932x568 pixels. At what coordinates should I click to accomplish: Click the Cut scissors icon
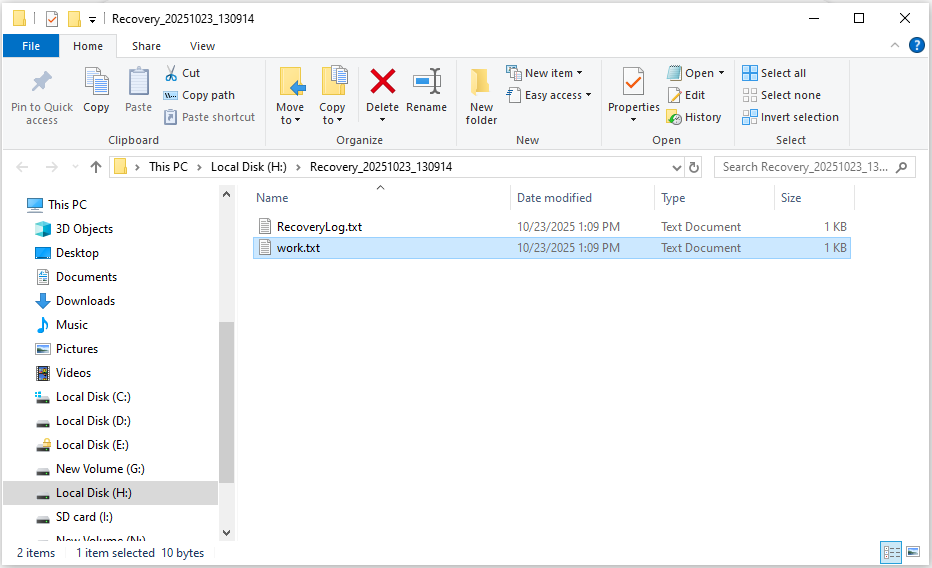pyautogui.click(x=171, y=73)
